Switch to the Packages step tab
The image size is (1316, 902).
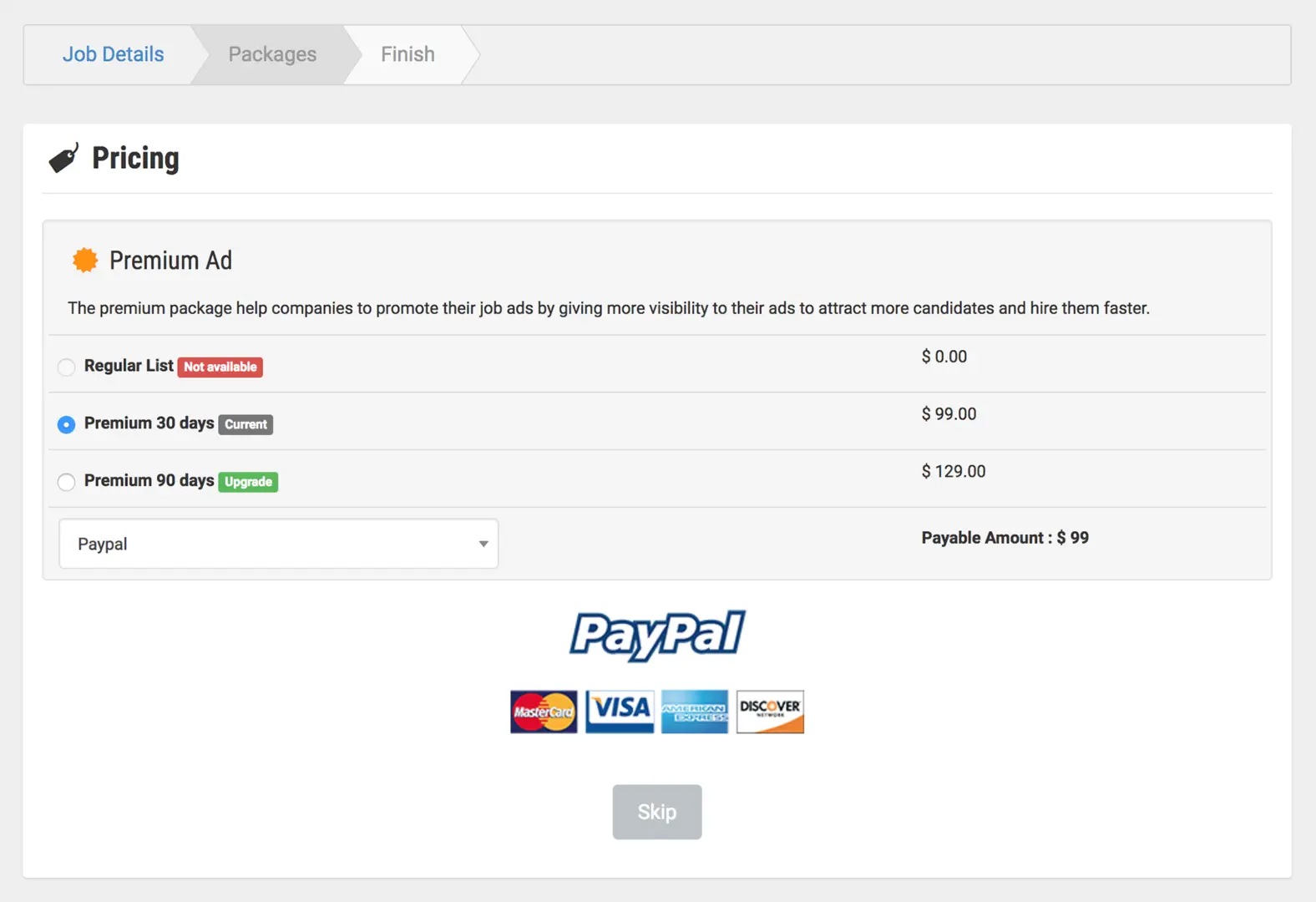coord(272,54)
